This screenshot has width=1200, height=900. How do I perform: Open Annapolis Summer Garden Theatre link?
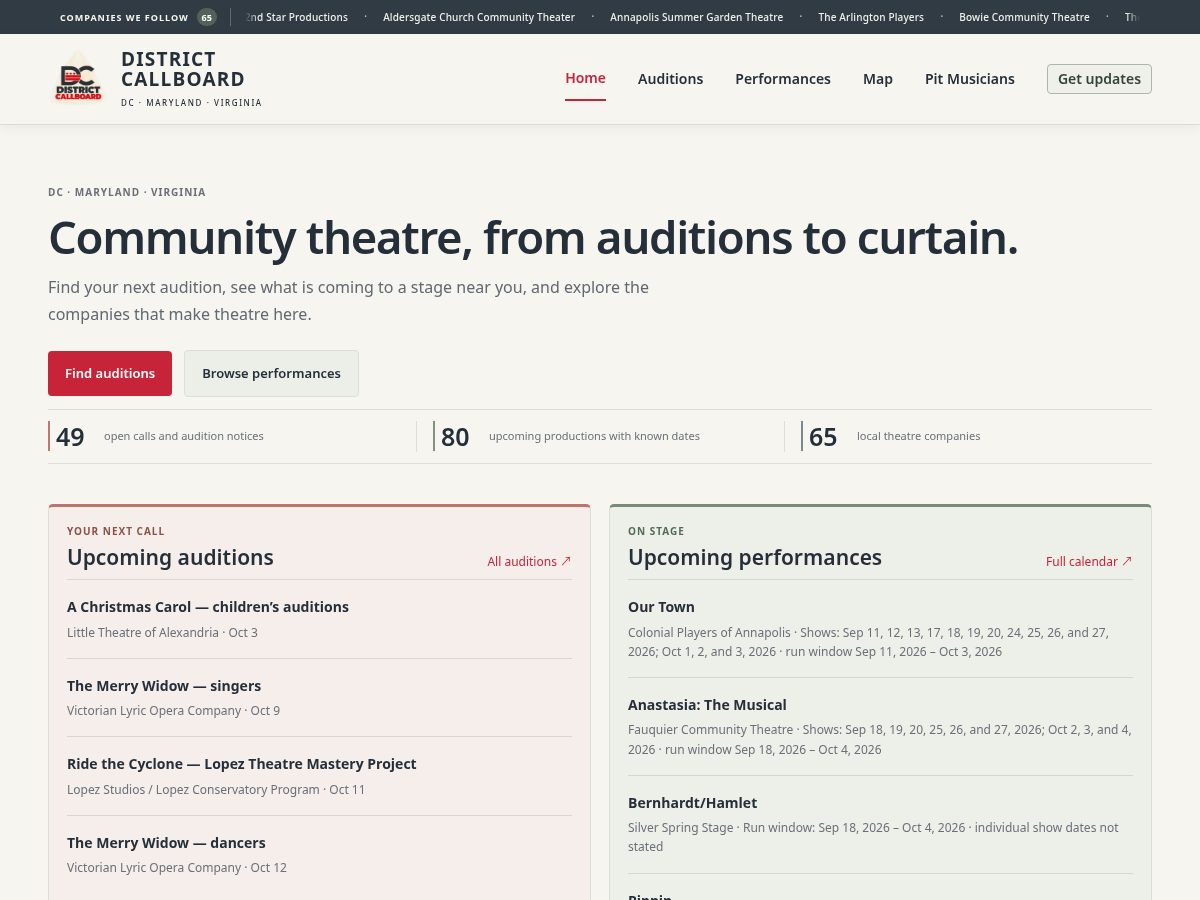pos(697,17)
